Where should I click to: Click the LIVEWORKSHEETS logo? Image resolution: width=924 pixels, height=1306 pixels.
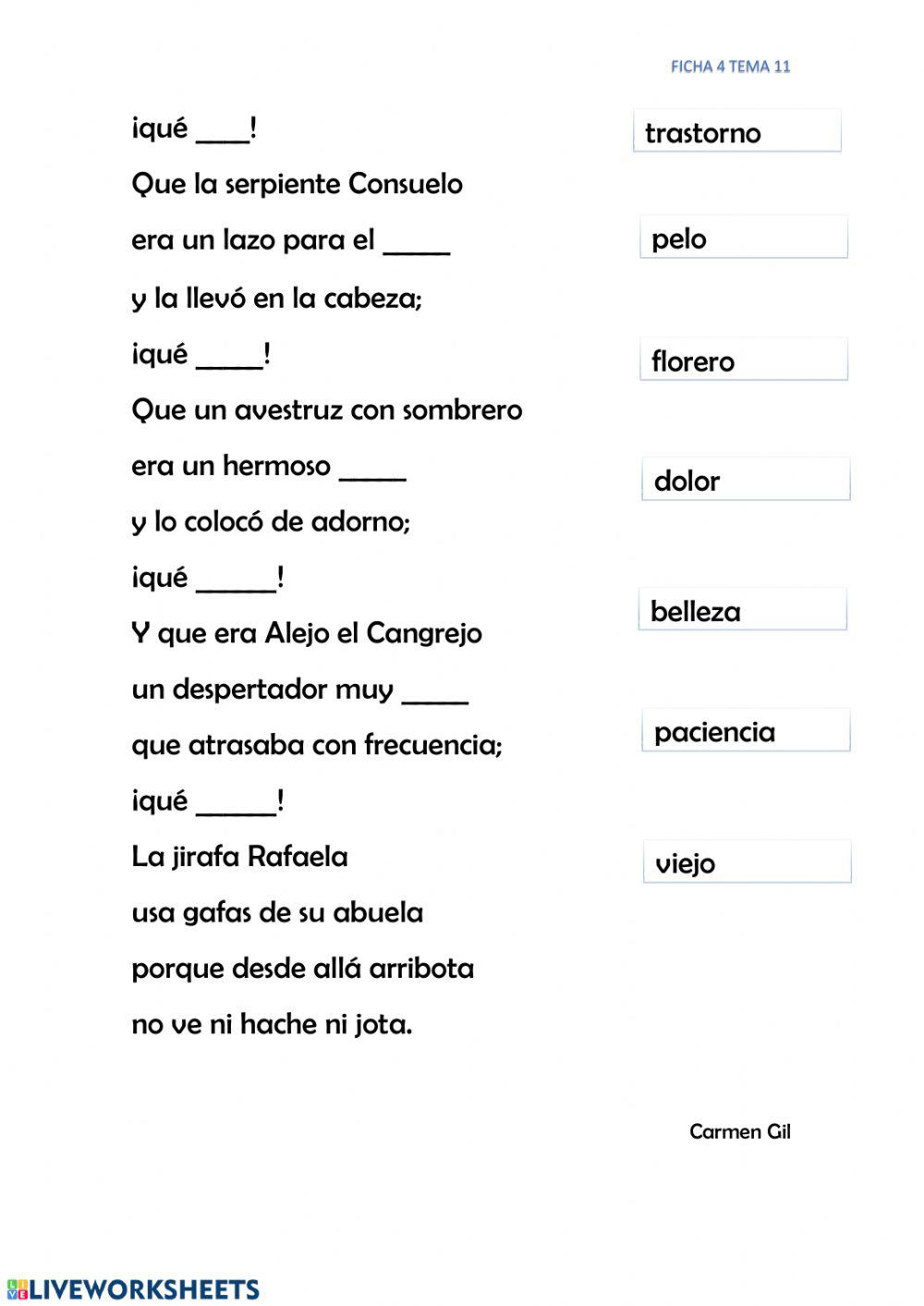(x=133, y=1289)
